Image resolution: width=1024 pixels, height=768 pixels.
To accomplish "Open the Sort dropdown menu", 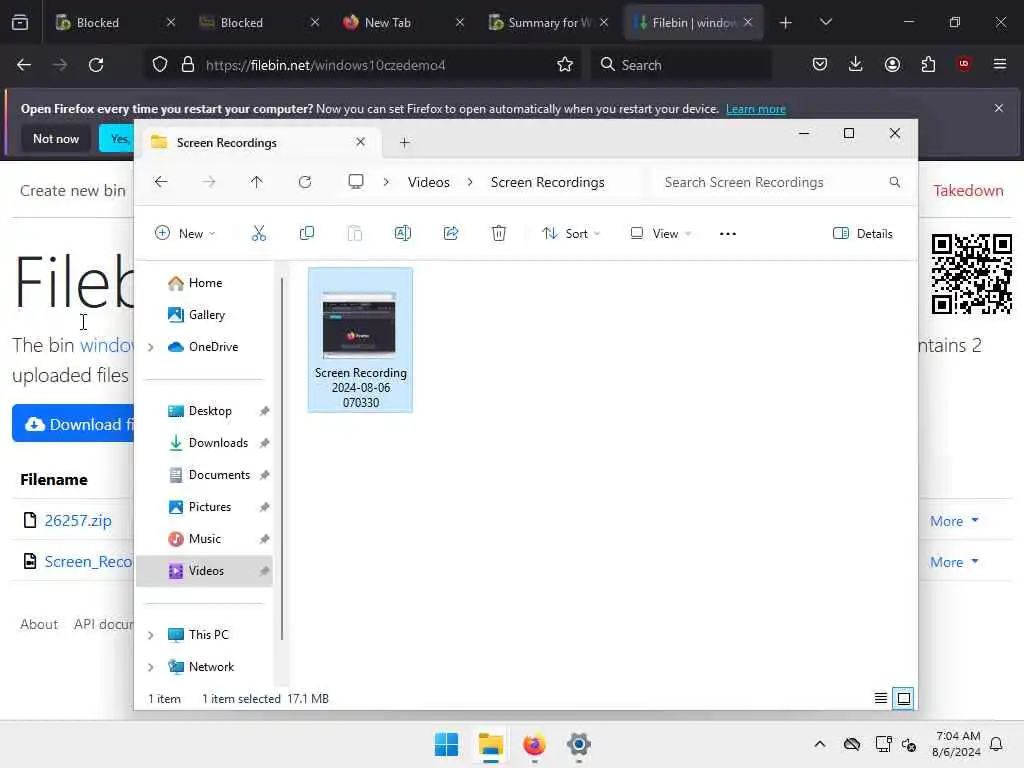I will click(x=571, y=234).
